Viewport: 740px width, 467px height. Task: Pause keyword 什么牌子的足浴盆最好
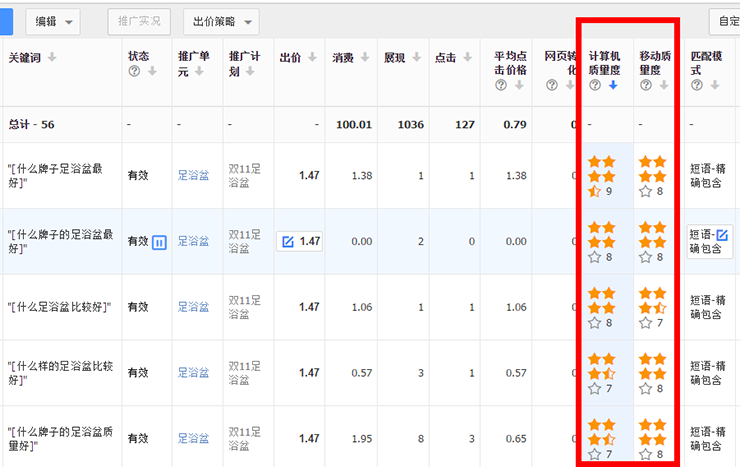[159, 242]
